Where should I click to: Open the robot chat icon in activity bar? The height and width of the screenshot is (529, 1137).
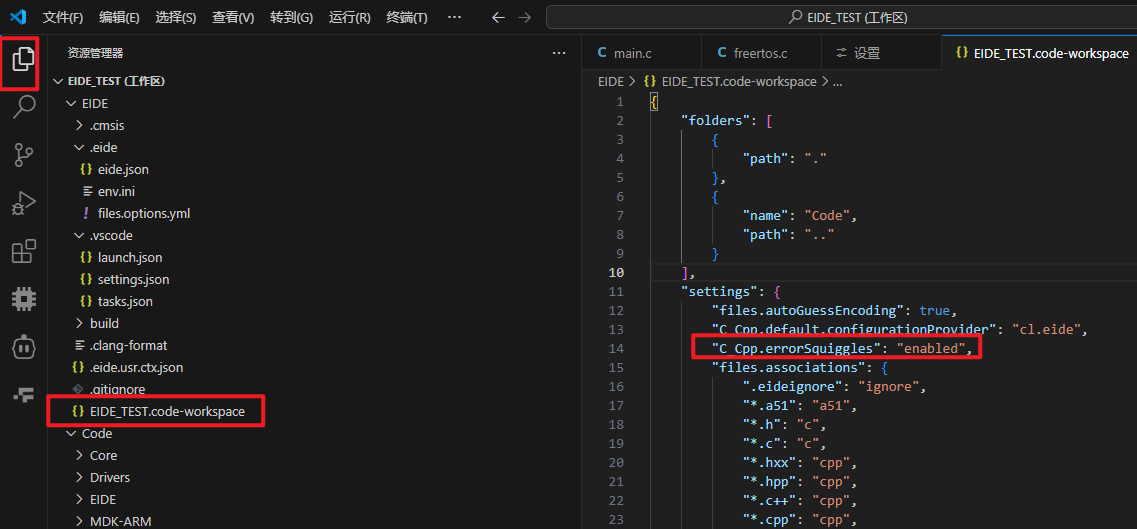[x=23, y=347]
